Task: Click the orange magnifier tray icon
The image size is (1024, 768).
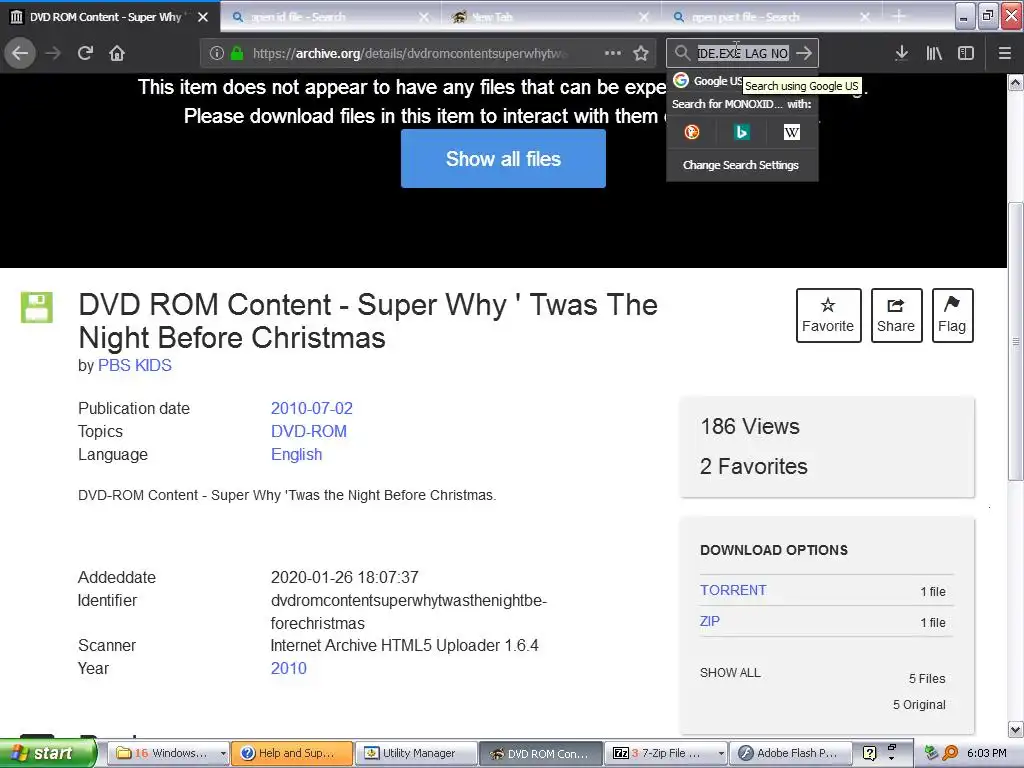Action: coord(951,753)
